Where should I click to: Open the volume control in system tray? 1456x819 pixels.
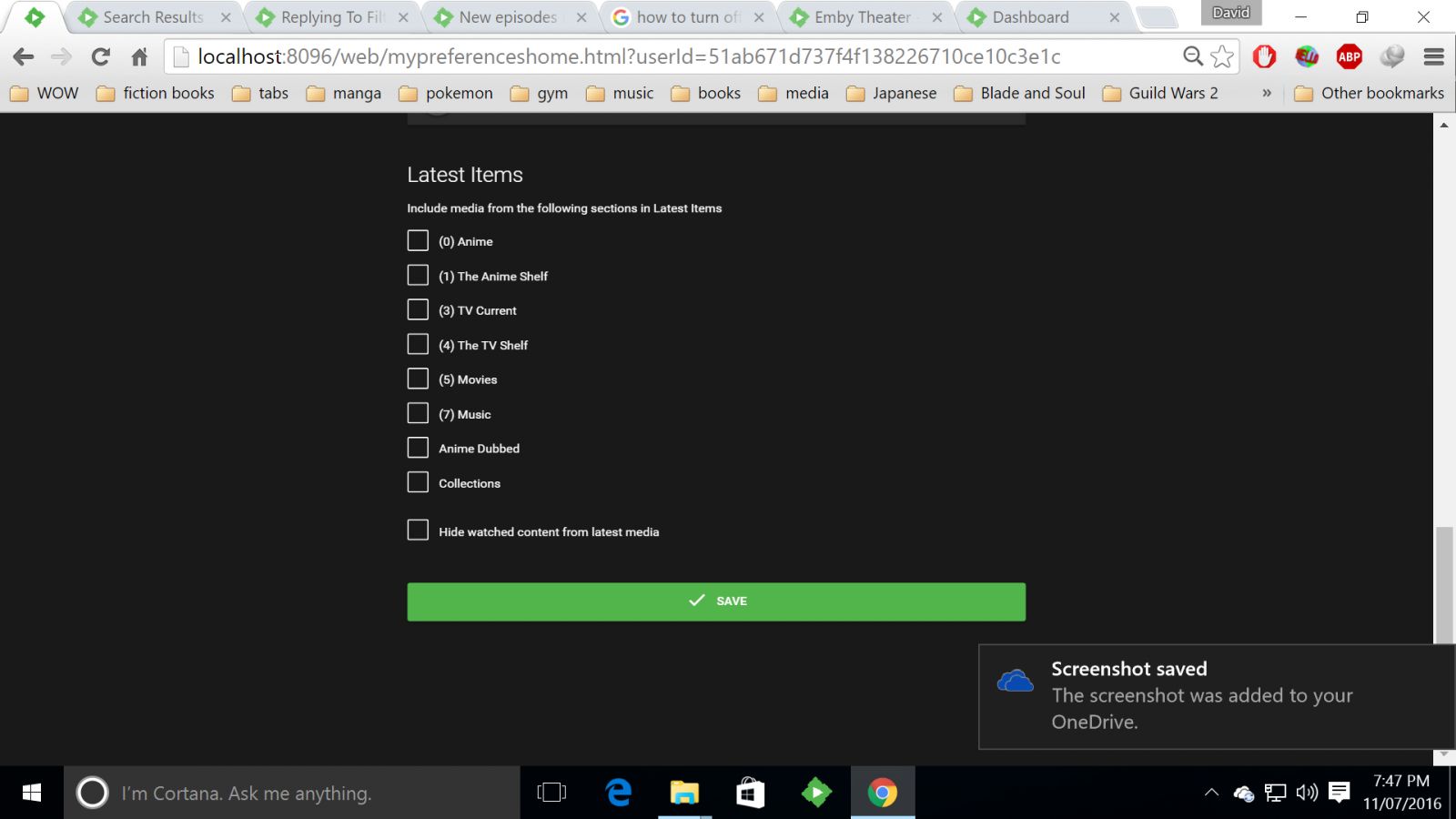click(1307, 793)
